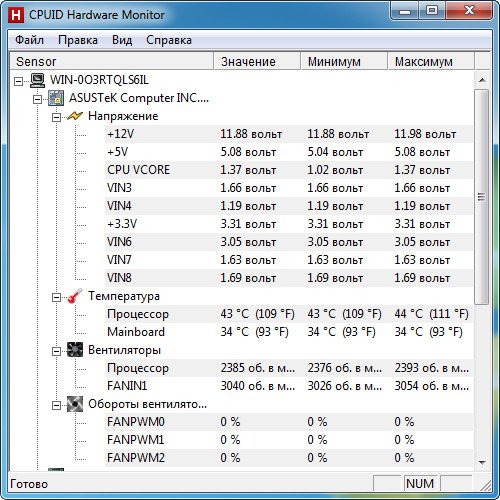Click the FANIN1 value 3040 об. в м...
This screenshot has height=500, width=500.
click(258, 386)
